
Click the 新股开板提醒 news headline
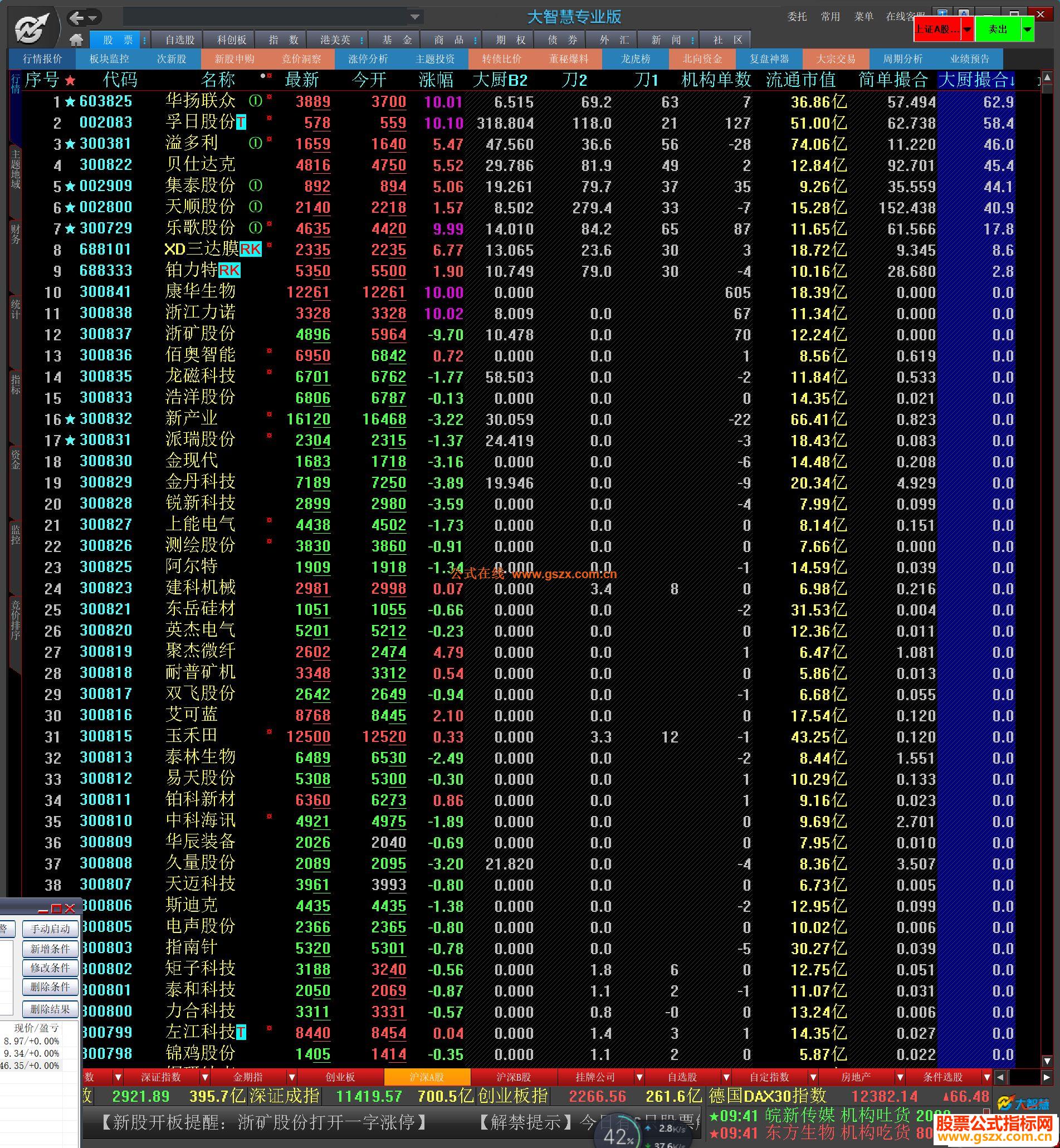click(x=264, y=1122)
